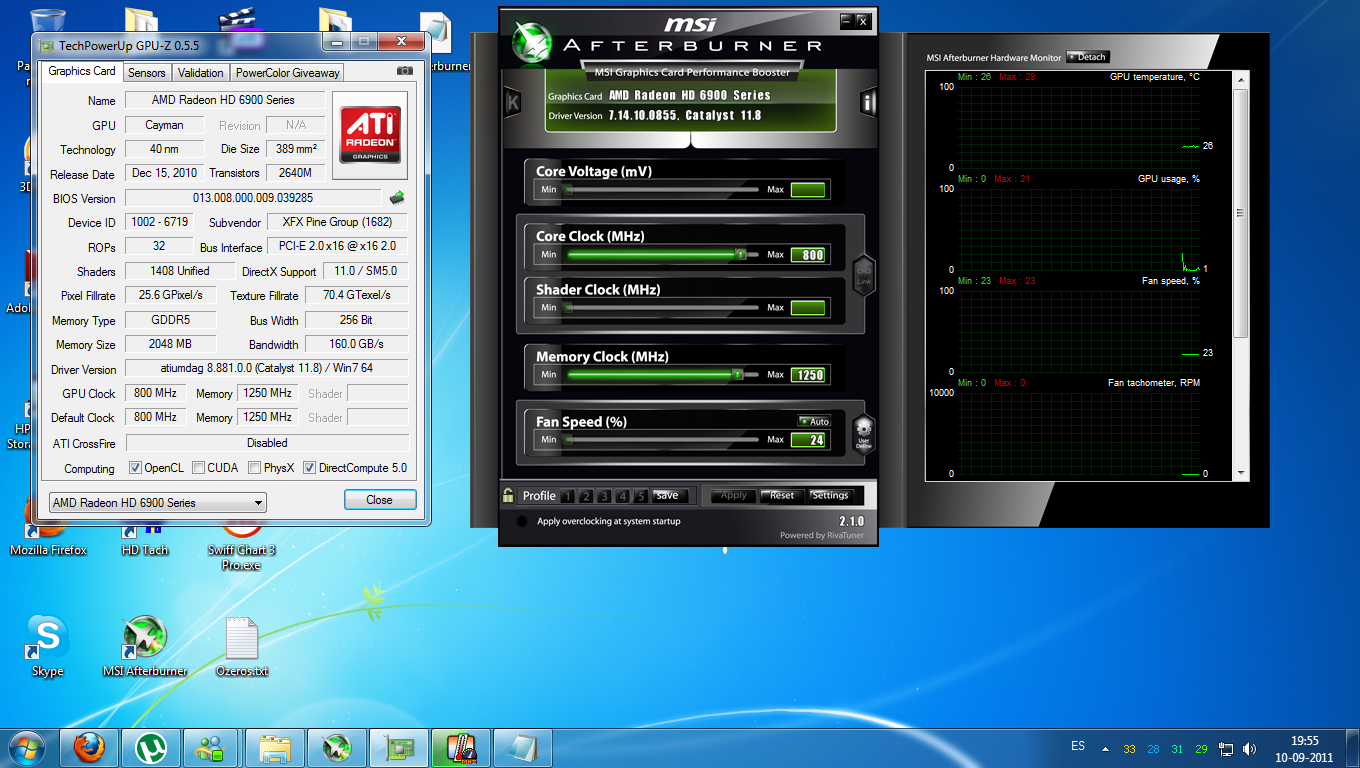Click the camera screenshot icon in GPU-Z
Viewport: 1360px width, 768px height.
click(405, 72)
